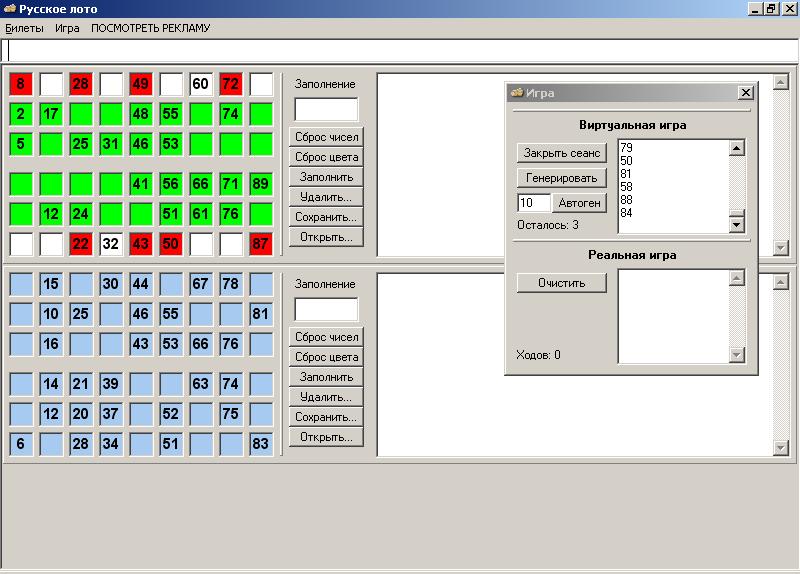This screenshot has height=574, width=800.
Task: Select the green cell numbered 89
Action: pos(261,184)
